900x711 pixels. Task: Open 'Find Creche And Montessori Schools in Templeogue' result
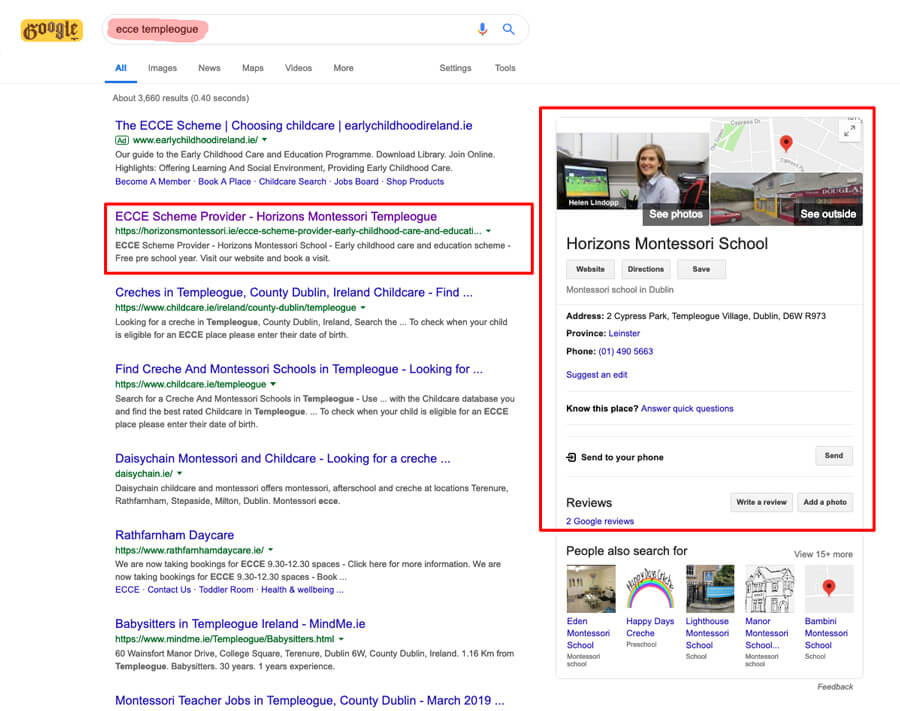pyautogui.click(x=299, y=369)
